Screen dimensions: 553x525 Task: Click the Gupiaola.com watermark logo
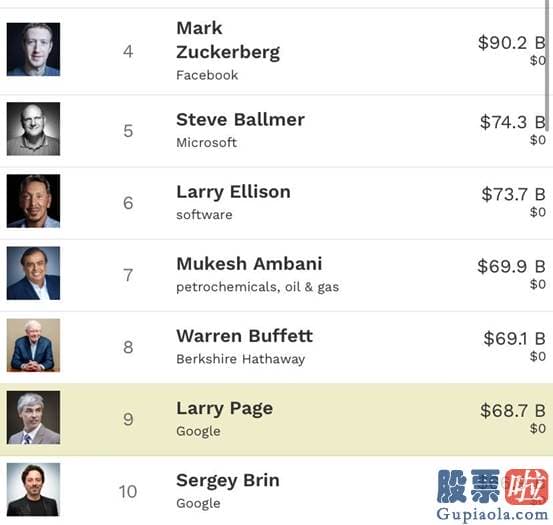492,495
